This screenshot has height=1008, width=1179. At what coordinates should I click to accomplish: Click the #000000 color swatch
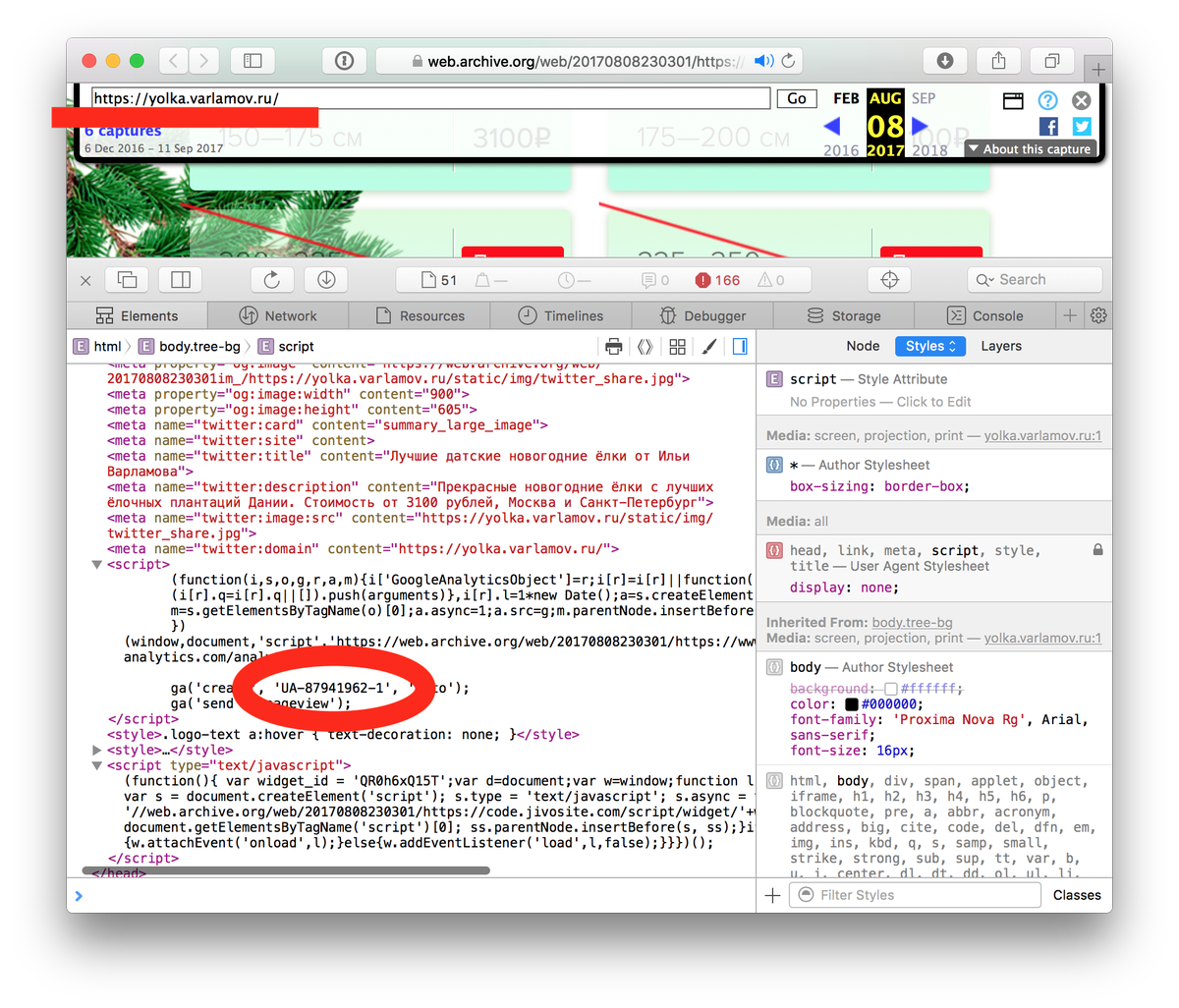851,704
